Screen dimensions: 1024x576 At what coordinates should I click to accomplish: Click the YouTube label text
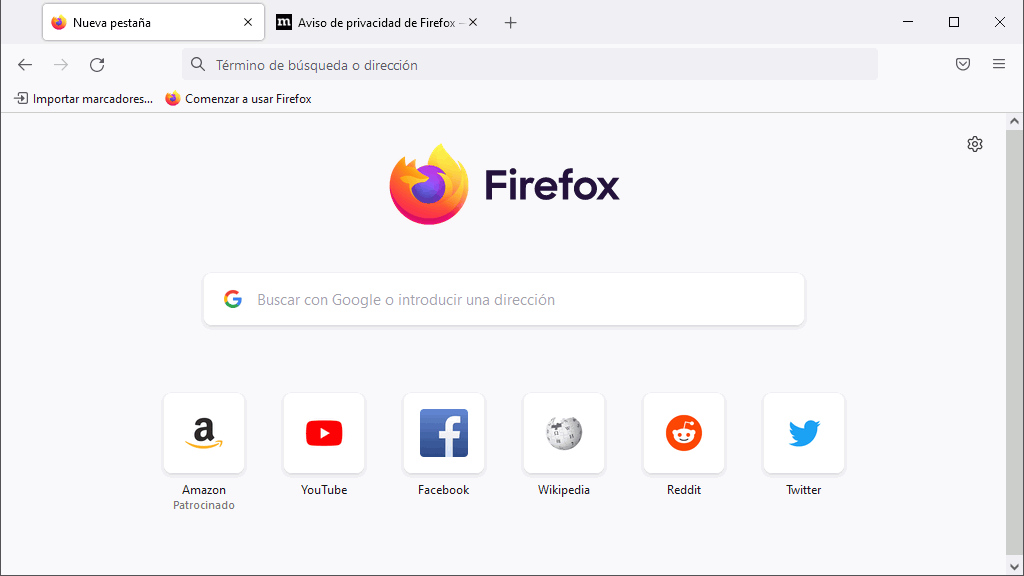(324, 490)
